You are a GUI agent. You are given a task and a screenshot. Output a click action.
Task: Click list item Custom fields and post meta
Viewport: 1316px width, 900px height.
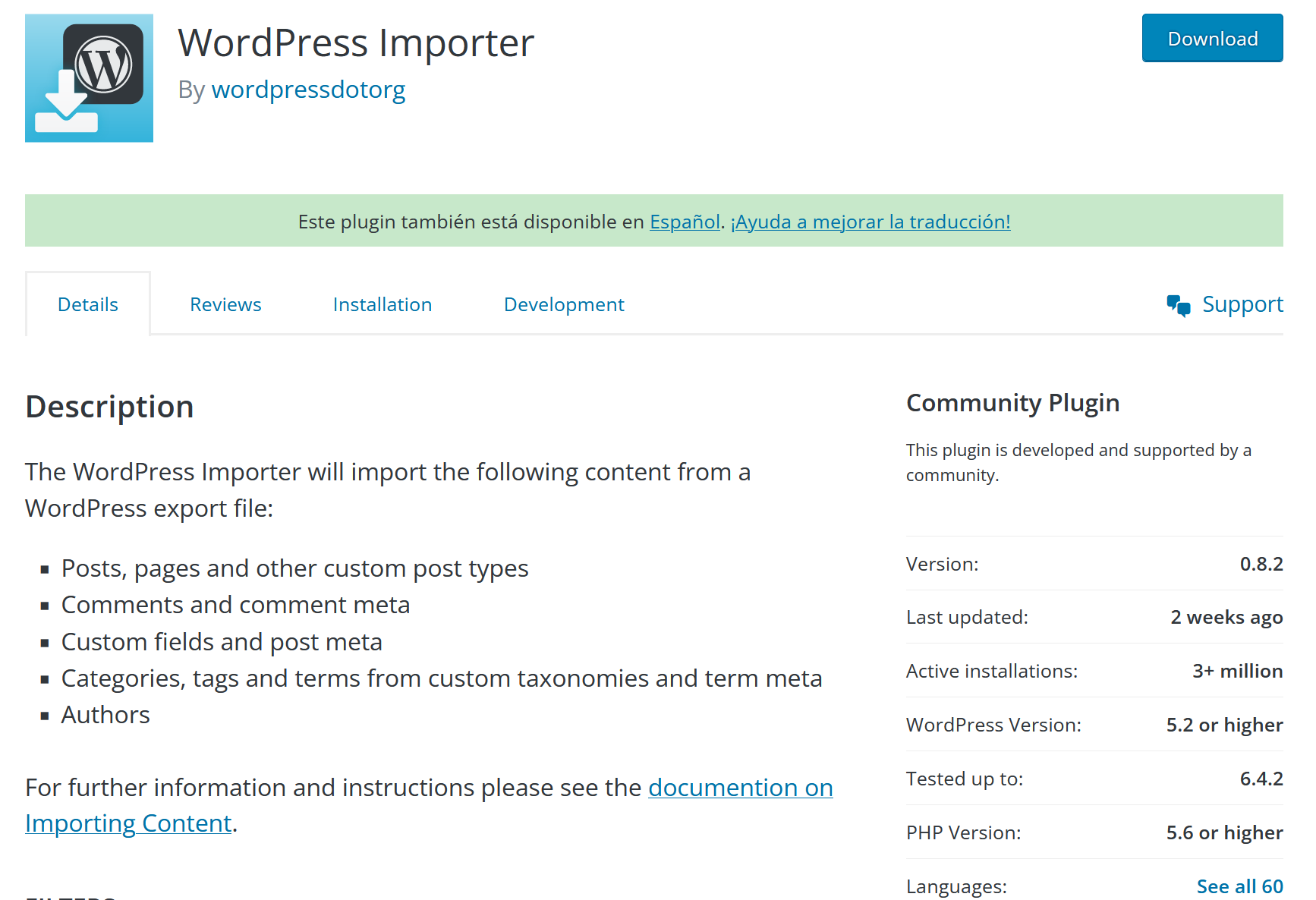pyautogui.click(x=222, y=642)
